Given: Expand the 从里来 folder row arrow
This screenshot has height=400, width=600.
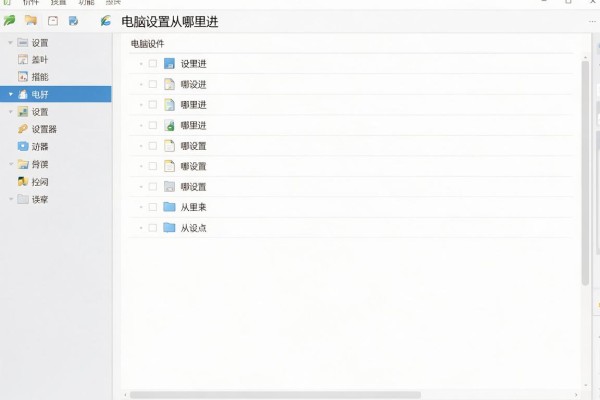Looking at the screenshot, I should [x=141, y=207].
